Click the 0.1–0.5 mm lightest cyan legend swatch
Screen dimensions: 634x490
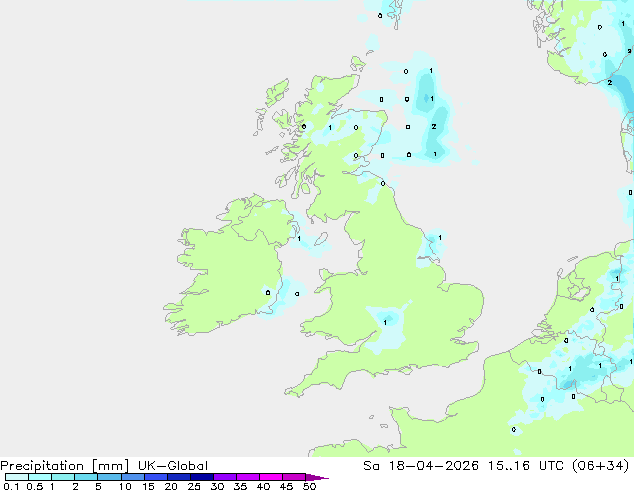(17, 477)
